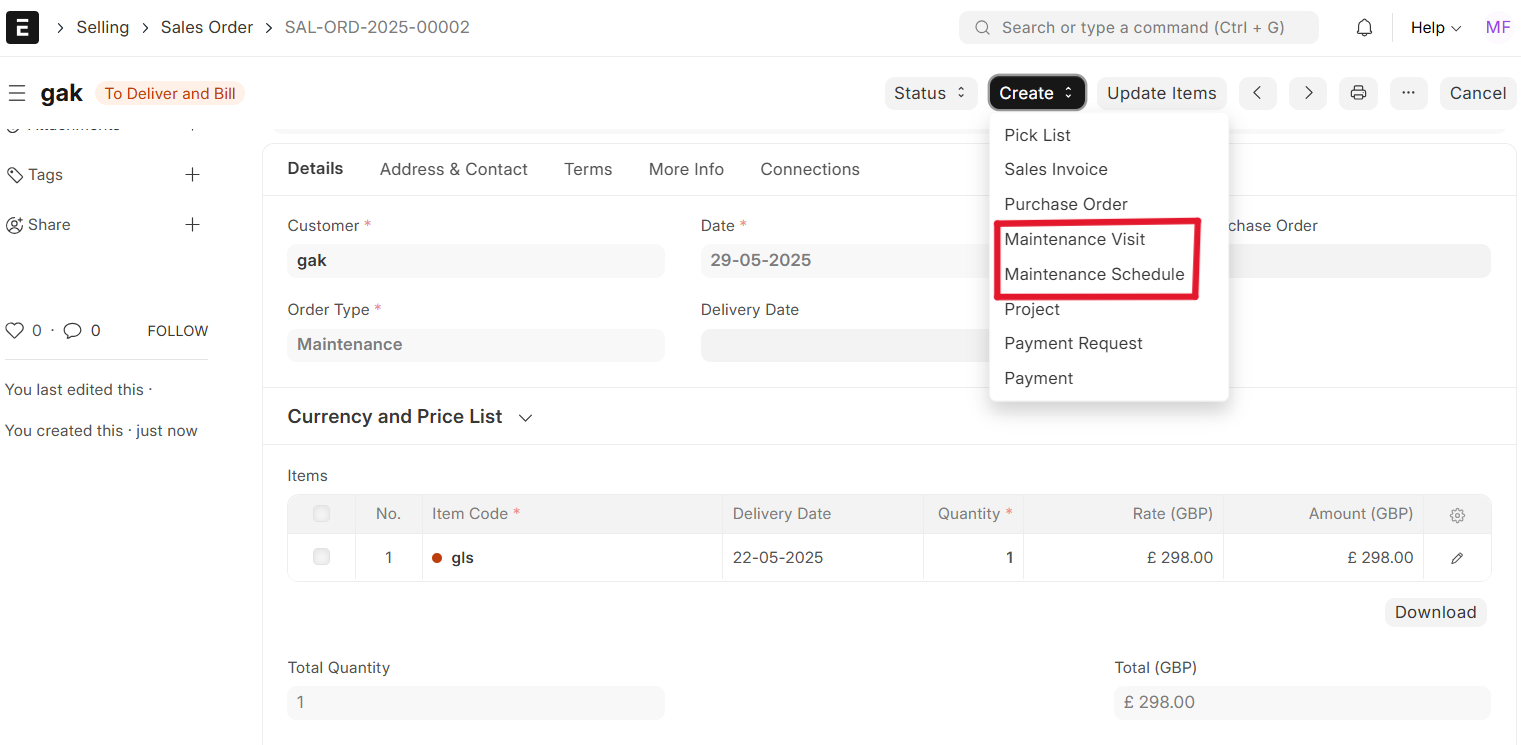The height and width of the screenshot is (745, 1521).
Task: Open the Help dropdown menu
Action: tap(1435, 28)
